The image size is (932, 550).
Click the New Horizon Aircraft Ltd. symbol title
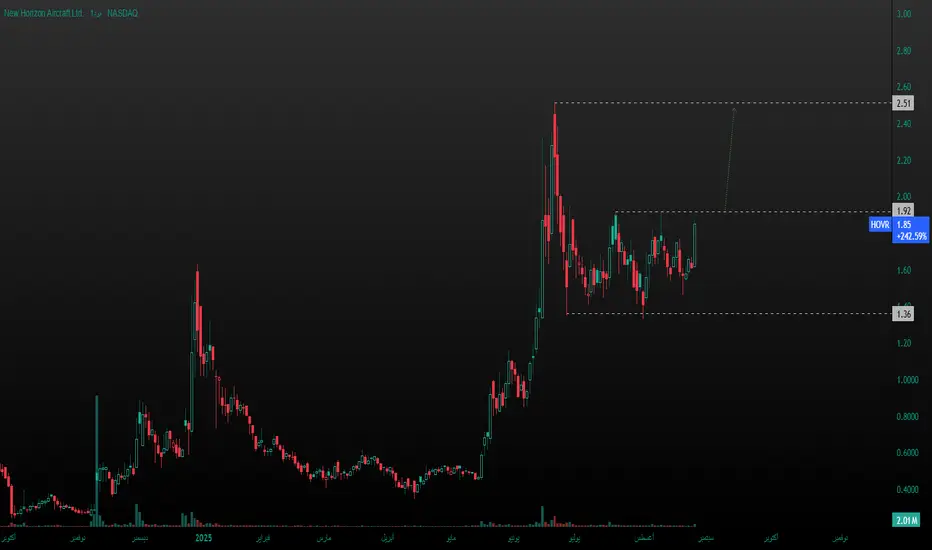43,13
